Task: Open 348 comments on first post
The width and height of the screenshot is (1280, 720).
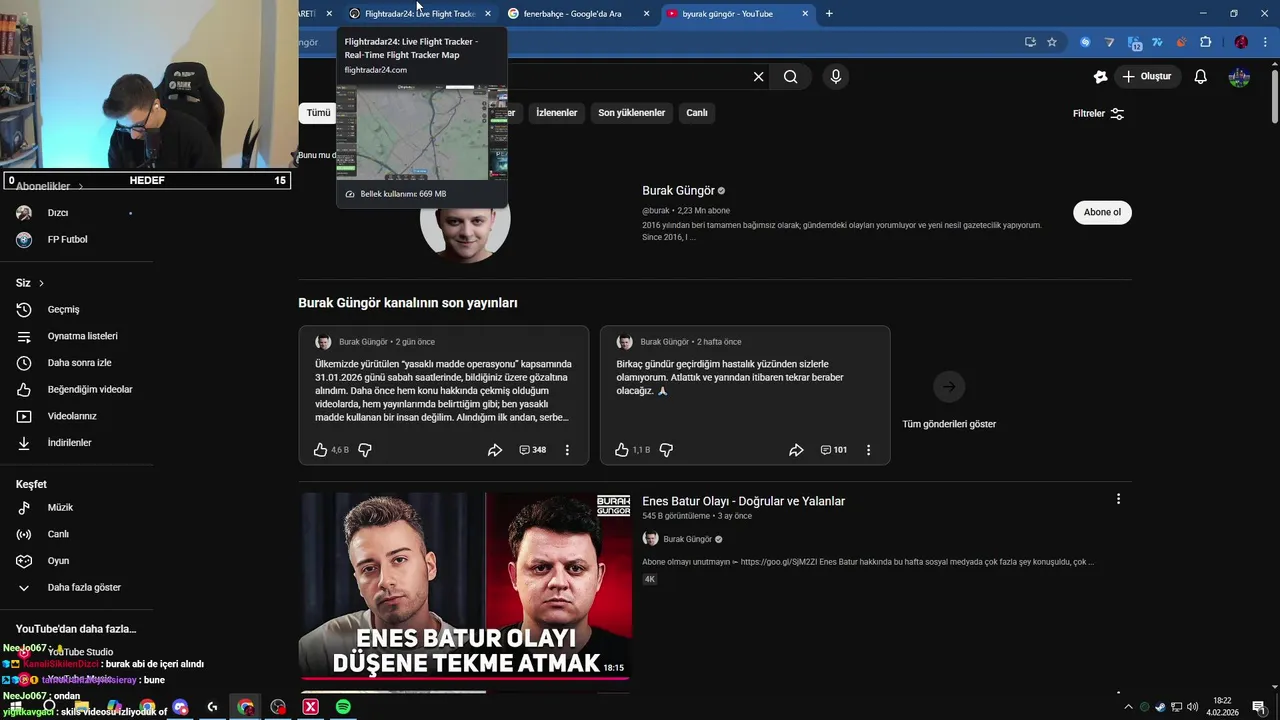Action: pos(532,450)
